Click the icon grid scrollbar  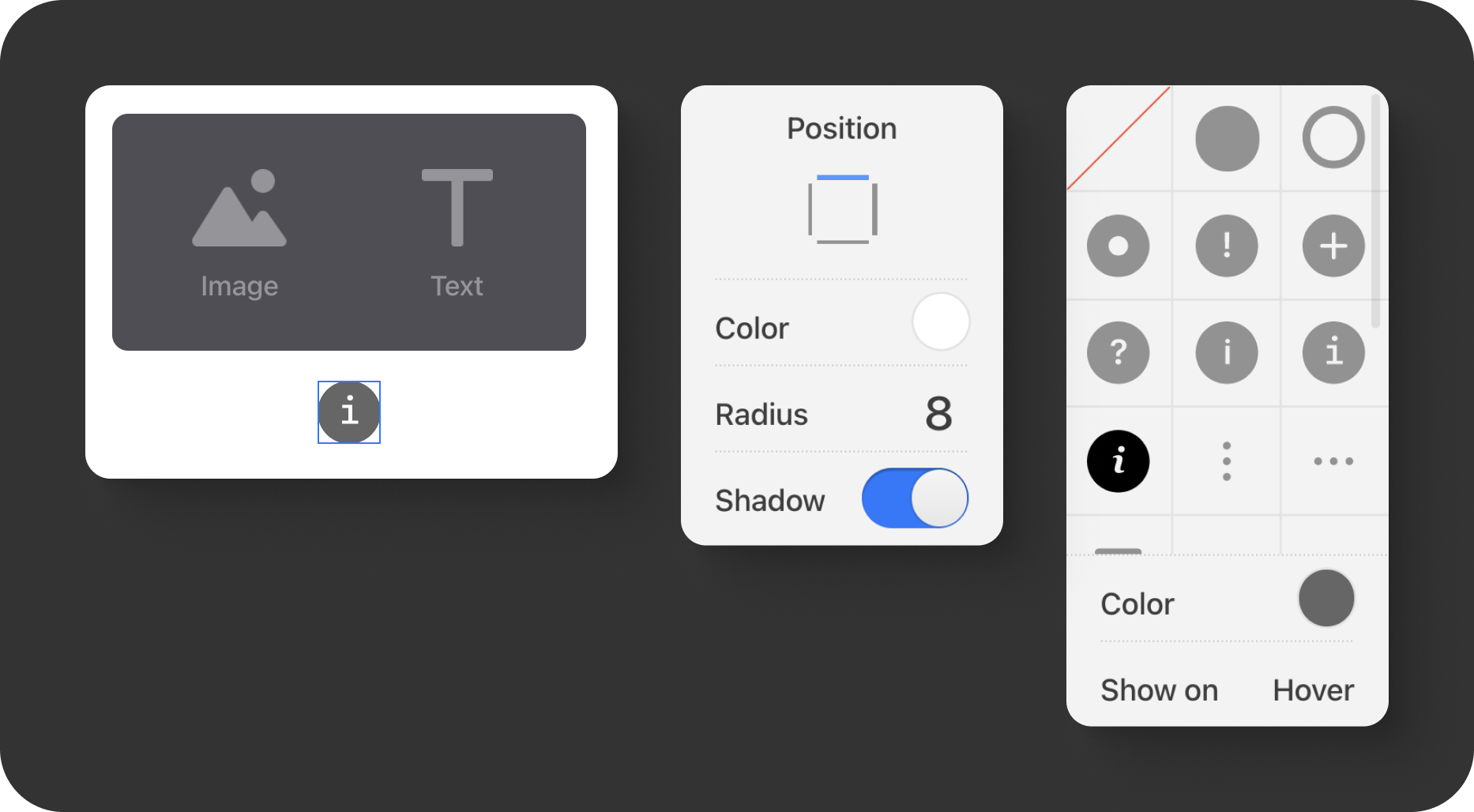1376,210
